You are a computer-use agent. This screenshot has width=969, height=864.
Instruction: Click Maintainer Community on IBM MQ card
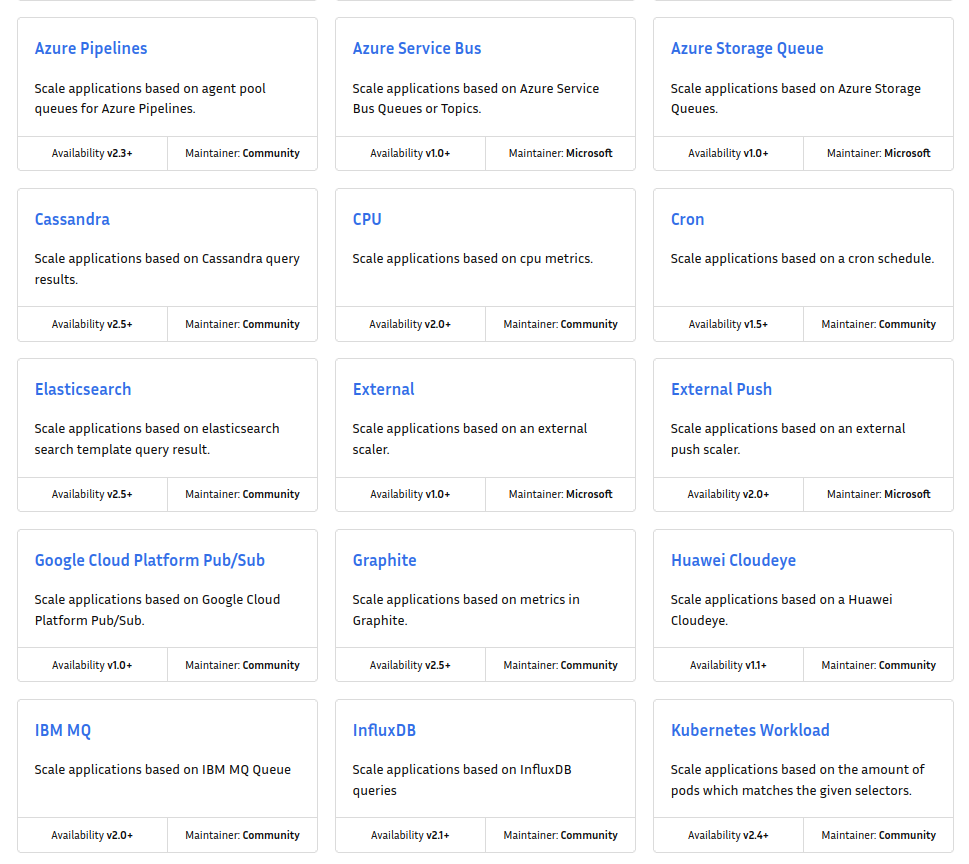click(242, 835)
